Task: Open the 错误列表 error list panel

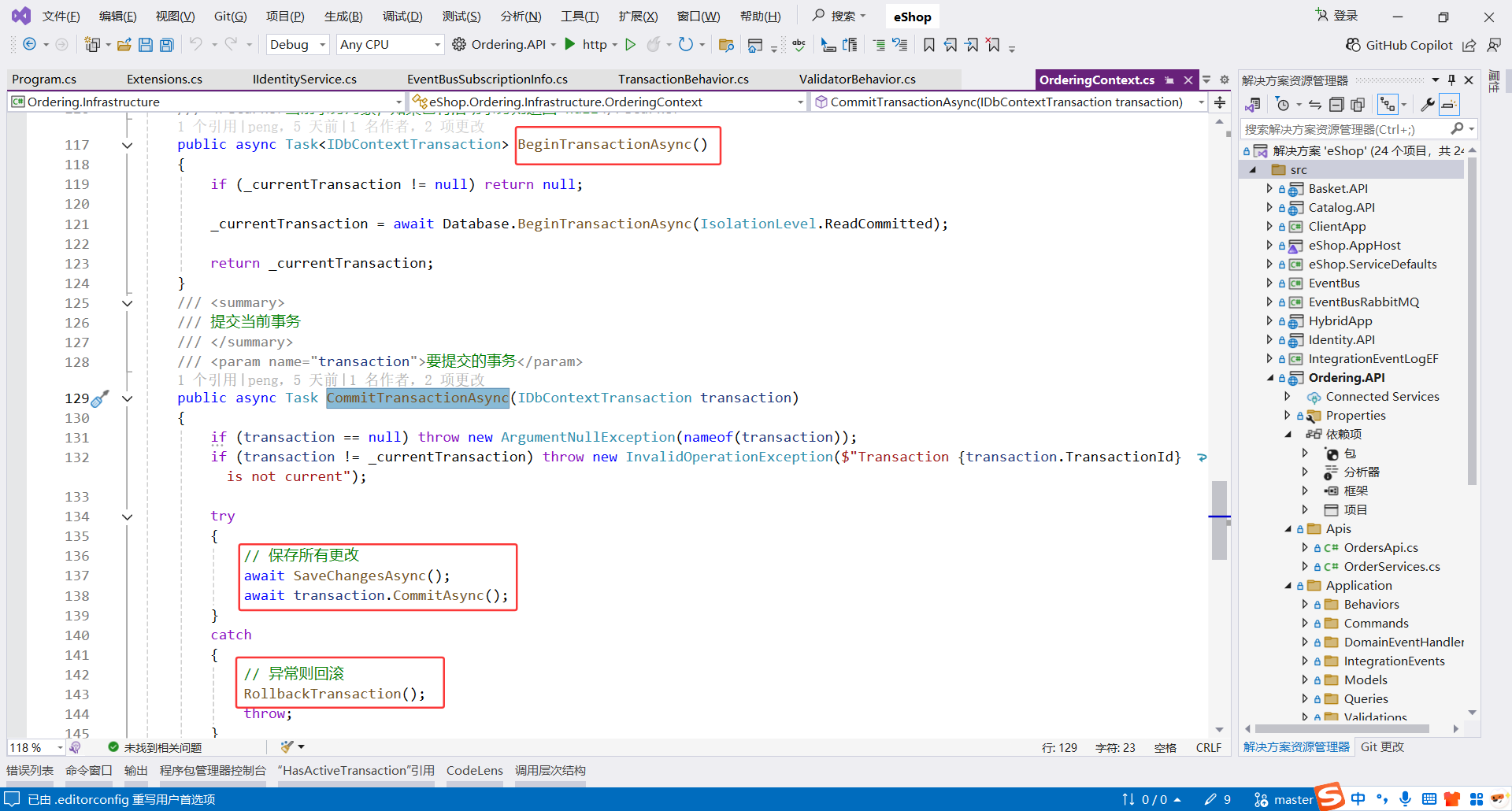Action: [30, 771]
